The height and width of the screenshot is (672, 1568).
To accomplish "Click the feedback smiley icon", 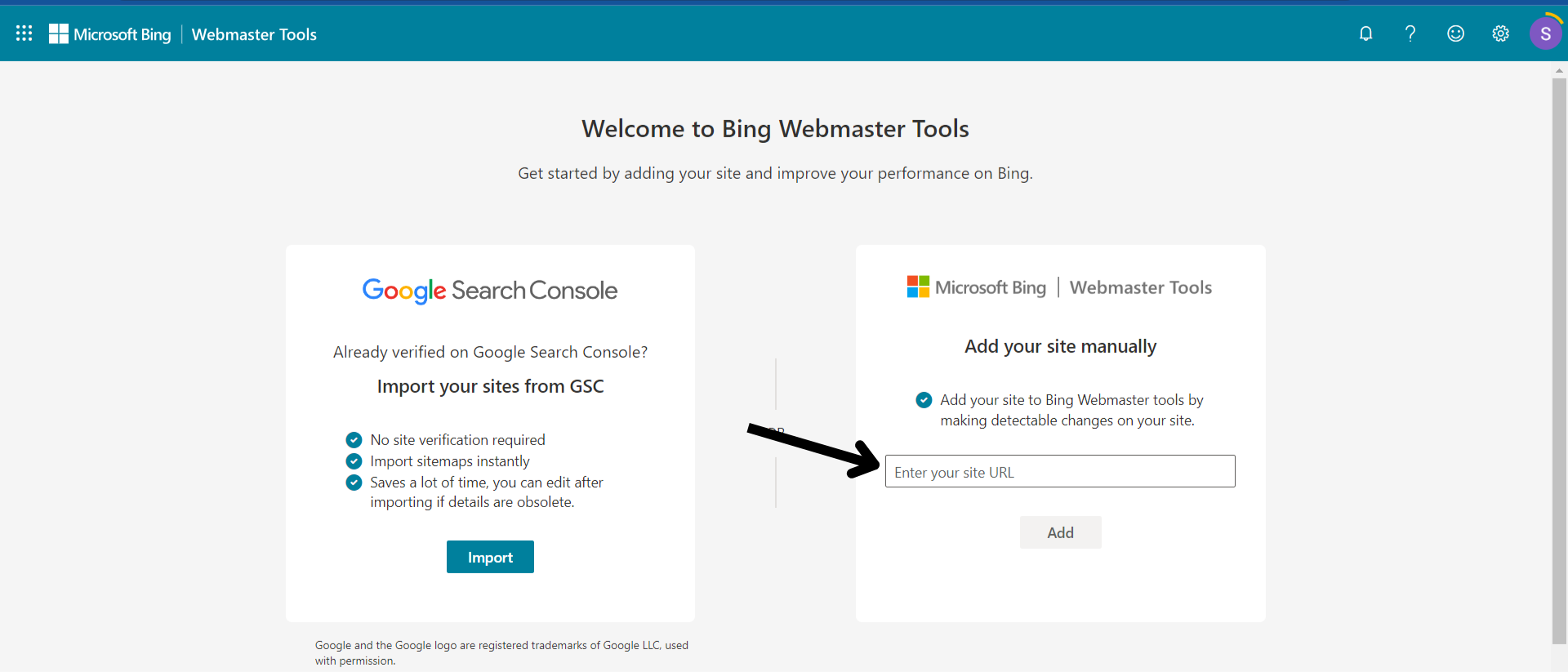I will pos(1455,33).
